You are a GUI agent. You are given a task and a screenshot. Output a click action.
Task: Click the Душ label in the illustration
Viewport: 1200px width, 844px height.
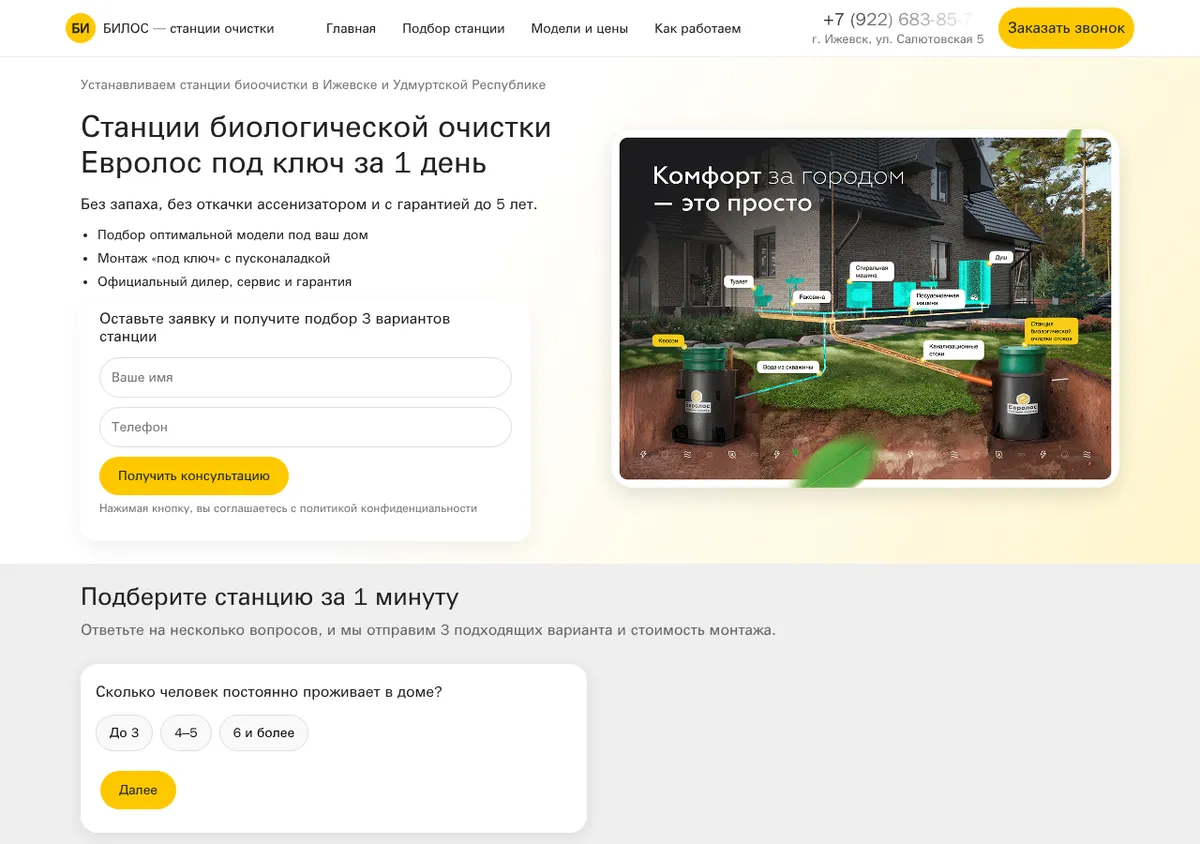tap(1001, 257)
